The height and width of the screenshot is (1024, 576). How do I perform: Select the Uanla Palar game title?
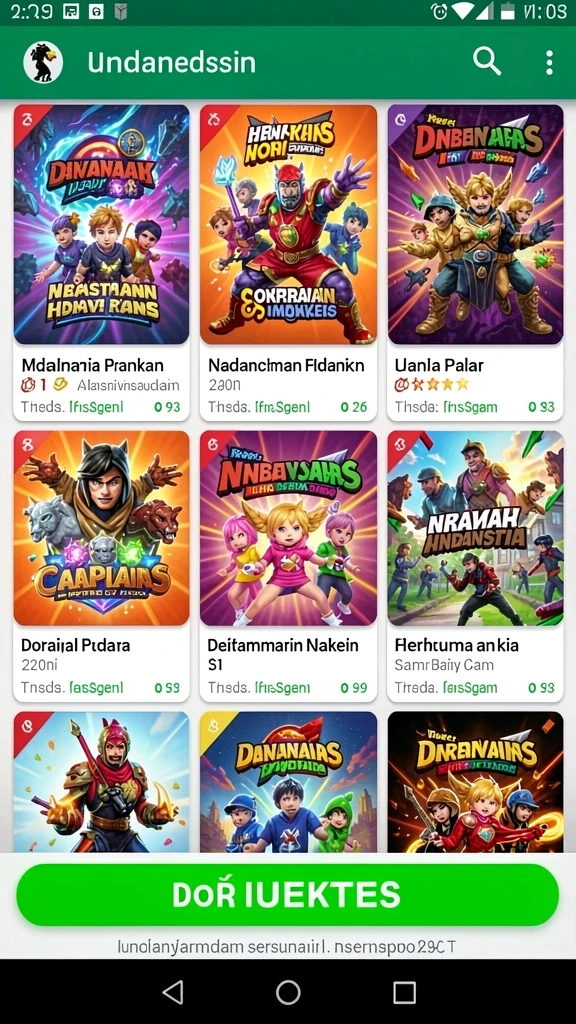pos(440,364)
